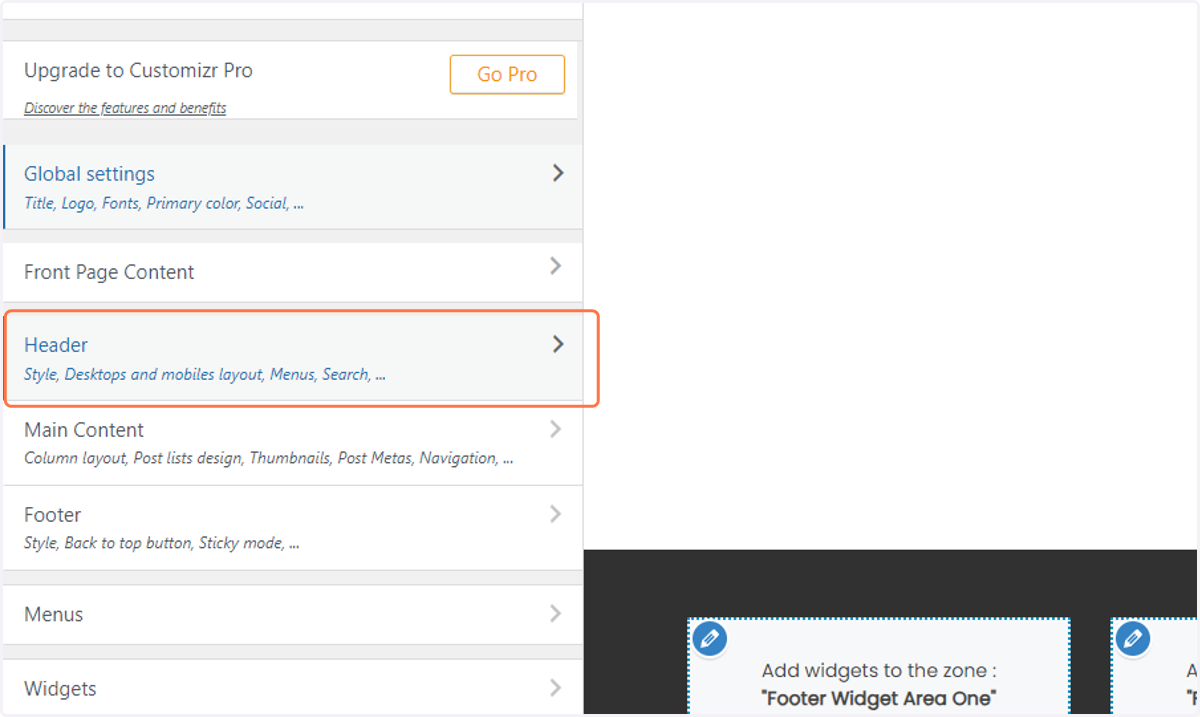Expand the Footer chevron arrow
Image resolution: width=1200 pixels, height=717 pixels.
pos(556,514)
